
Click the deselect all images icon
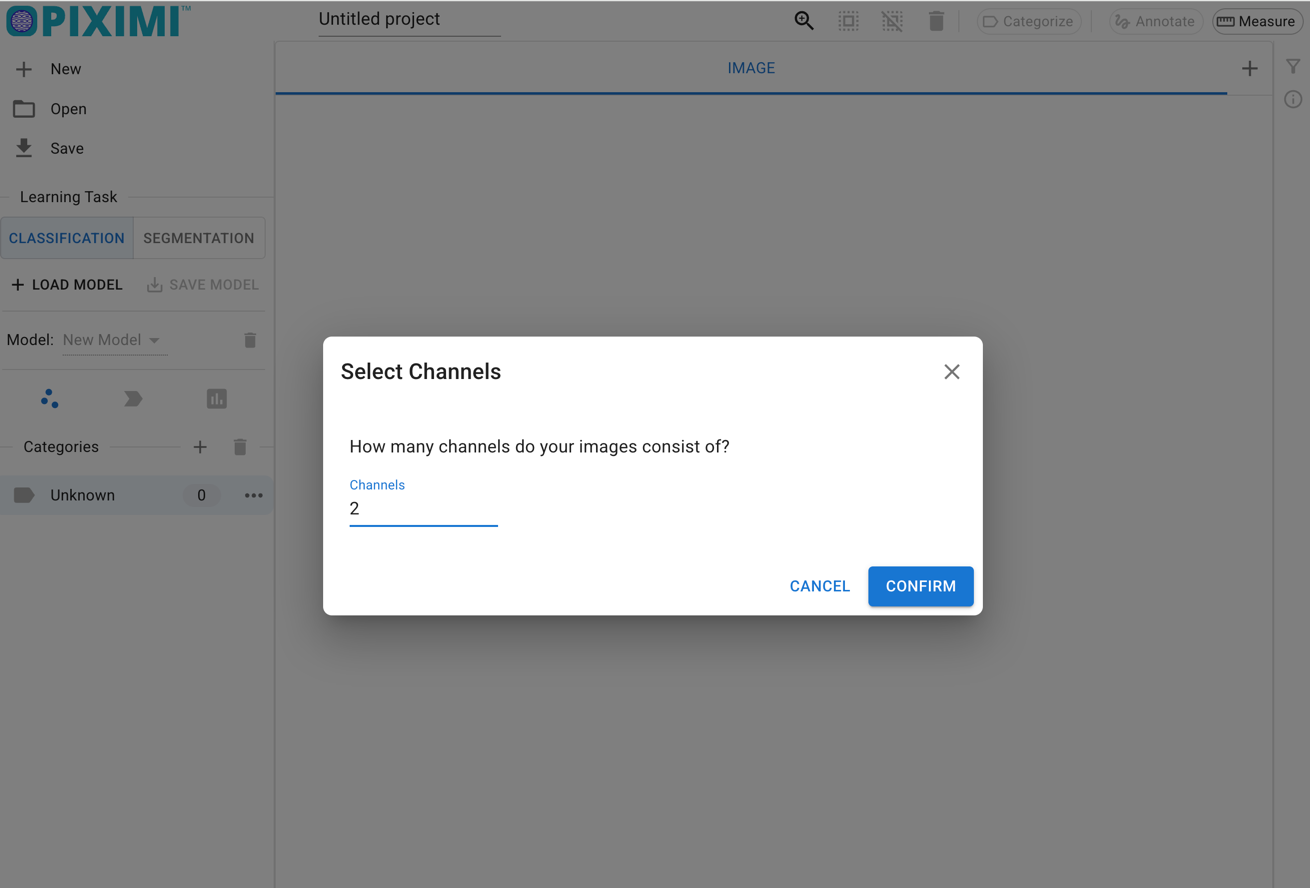click(892, 21)
